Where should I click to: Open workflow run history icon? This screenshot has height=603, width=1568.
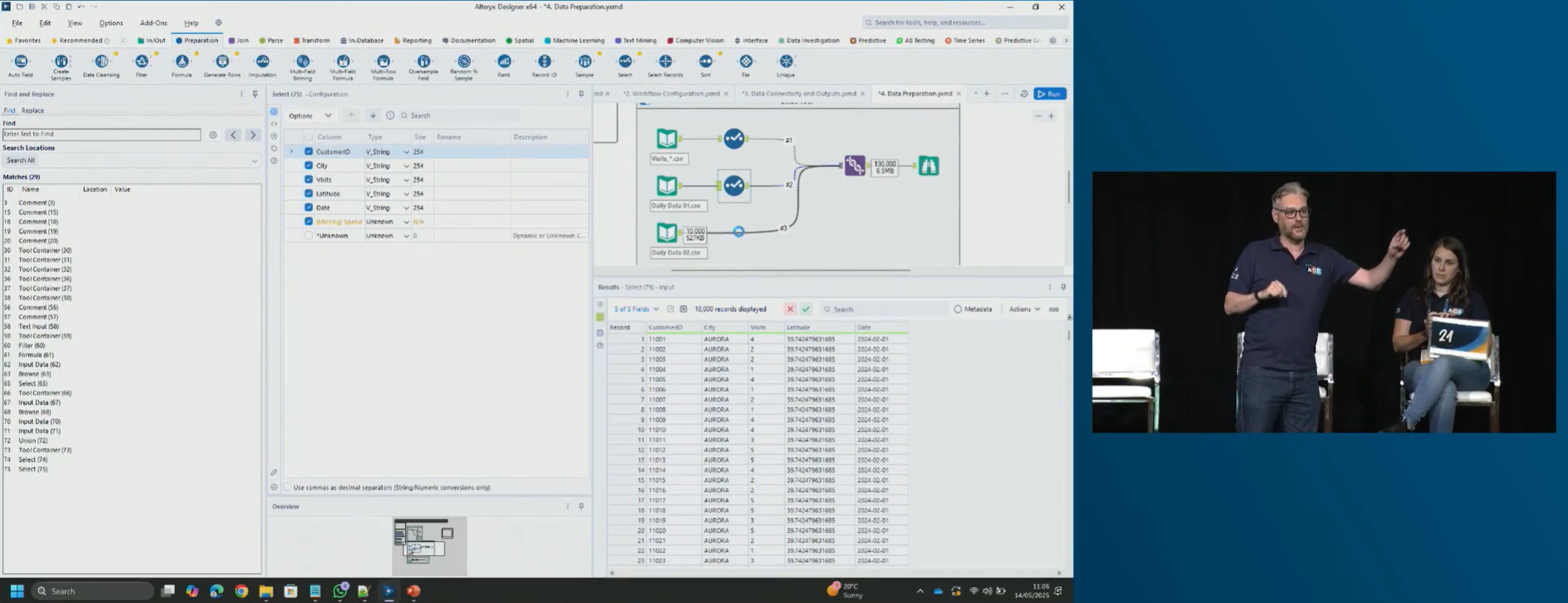[x=1024, y=94]
